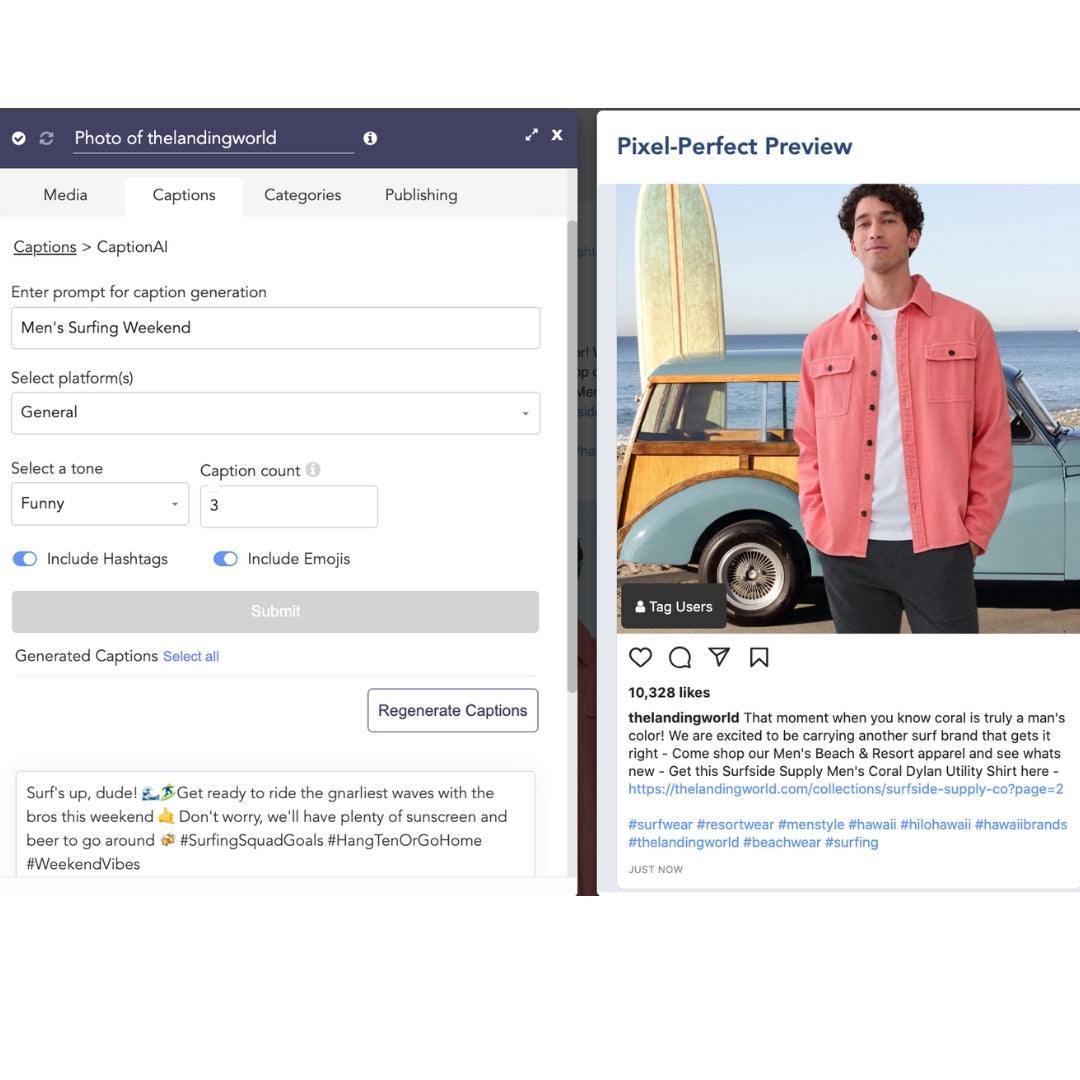Click the paper plane share icon
The image size is (1080, 1080).
719,657
